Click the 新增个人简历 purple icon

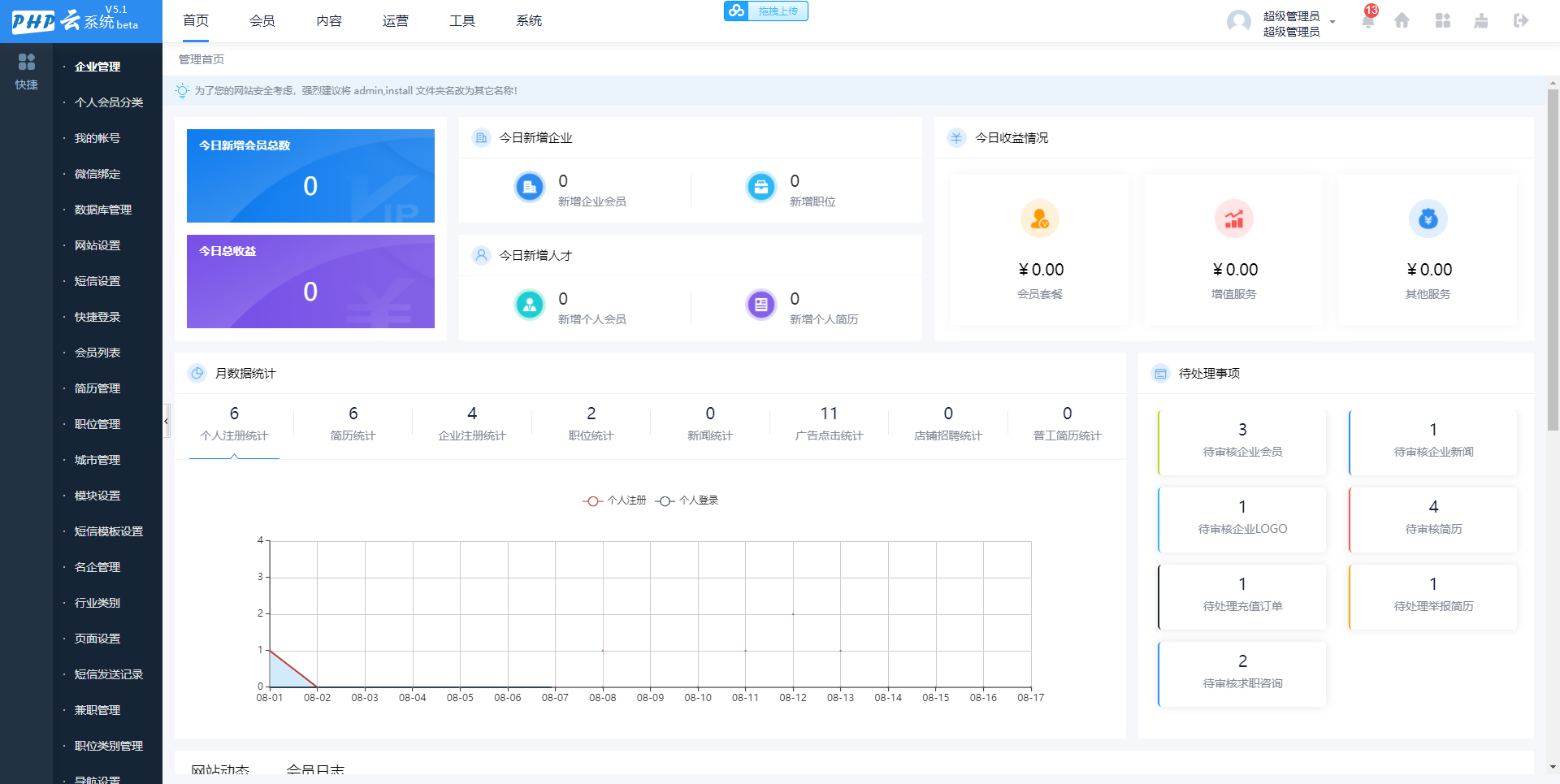(761, 305)
